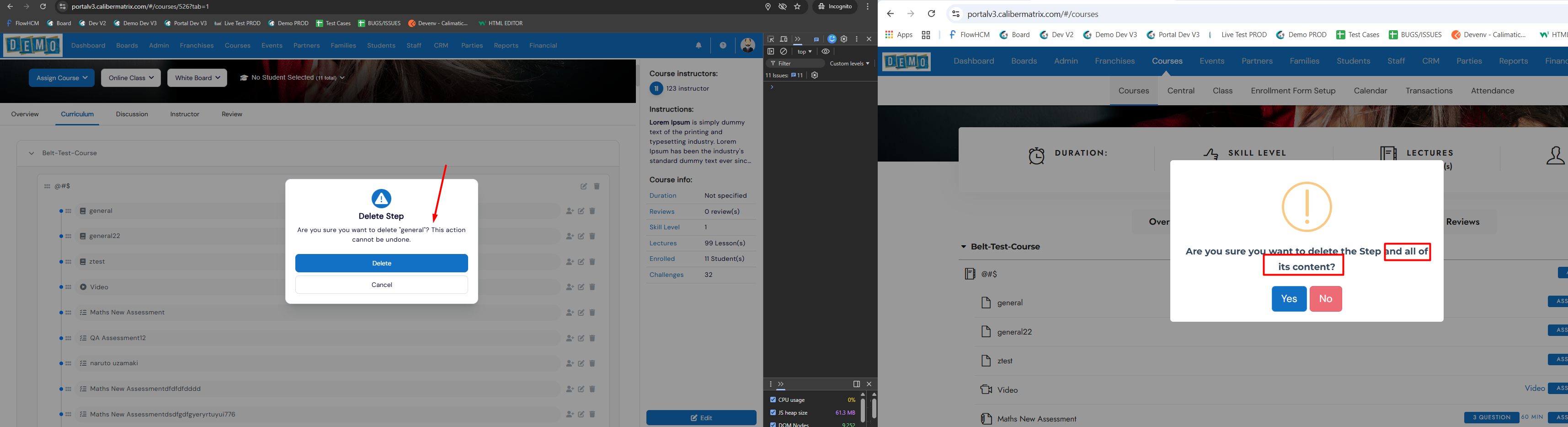Image resolution: width=1568 pixels, height=427 pixels.
Task: Open help question mark icon in left header
Action: [723, 46]
